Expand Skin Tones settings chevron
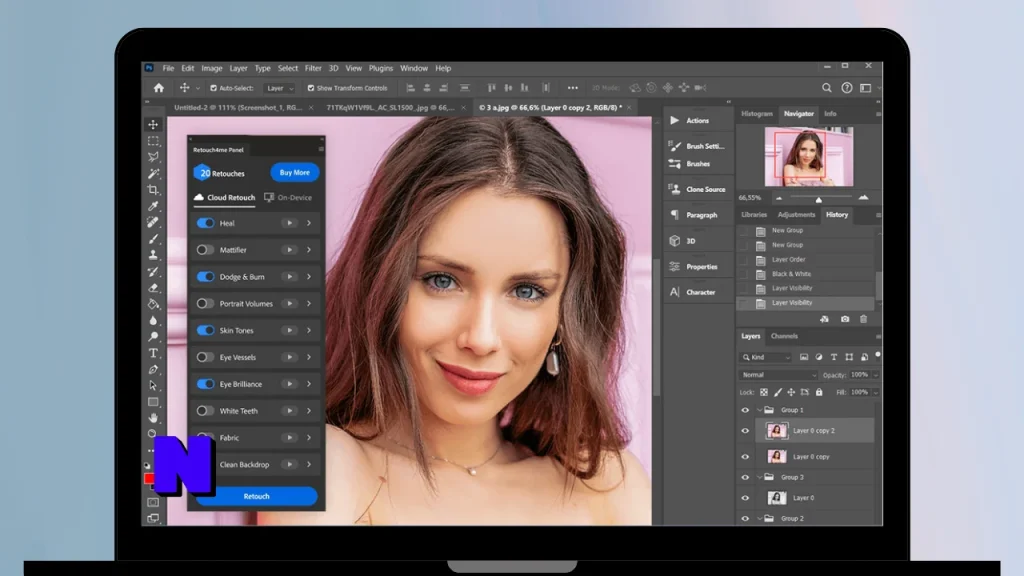Image resolution: width=1024 pixels, height=576 pixels. click(x=309, y=330)
